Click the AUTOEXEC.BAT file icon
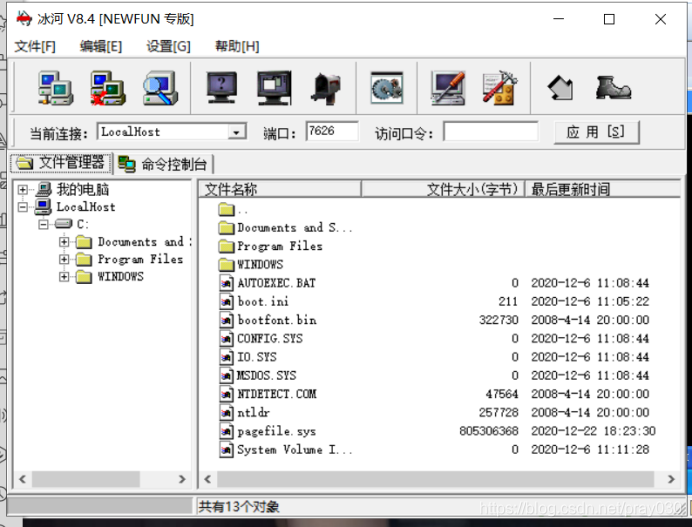This screenshot has height=527, width=692. tap(226, 283)
